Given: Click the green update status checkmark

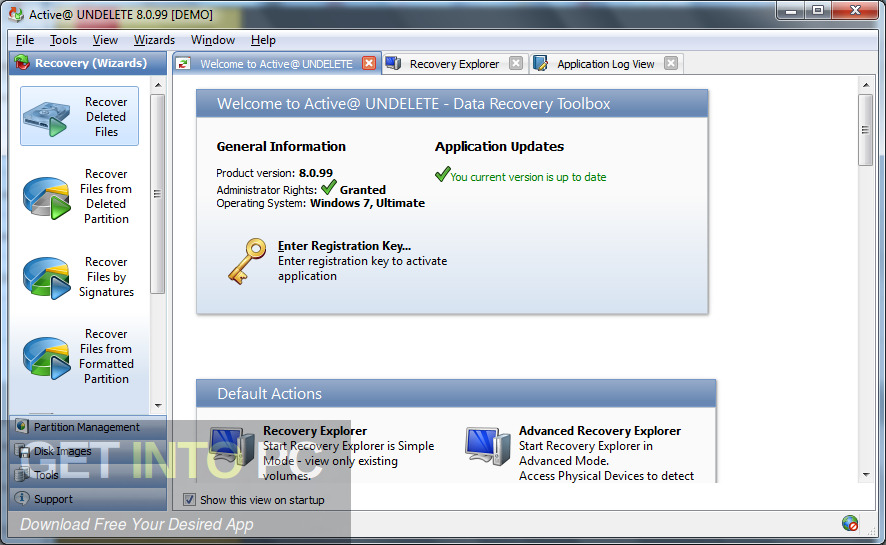Looking at the screenshot, I should (x=442, y=174).
